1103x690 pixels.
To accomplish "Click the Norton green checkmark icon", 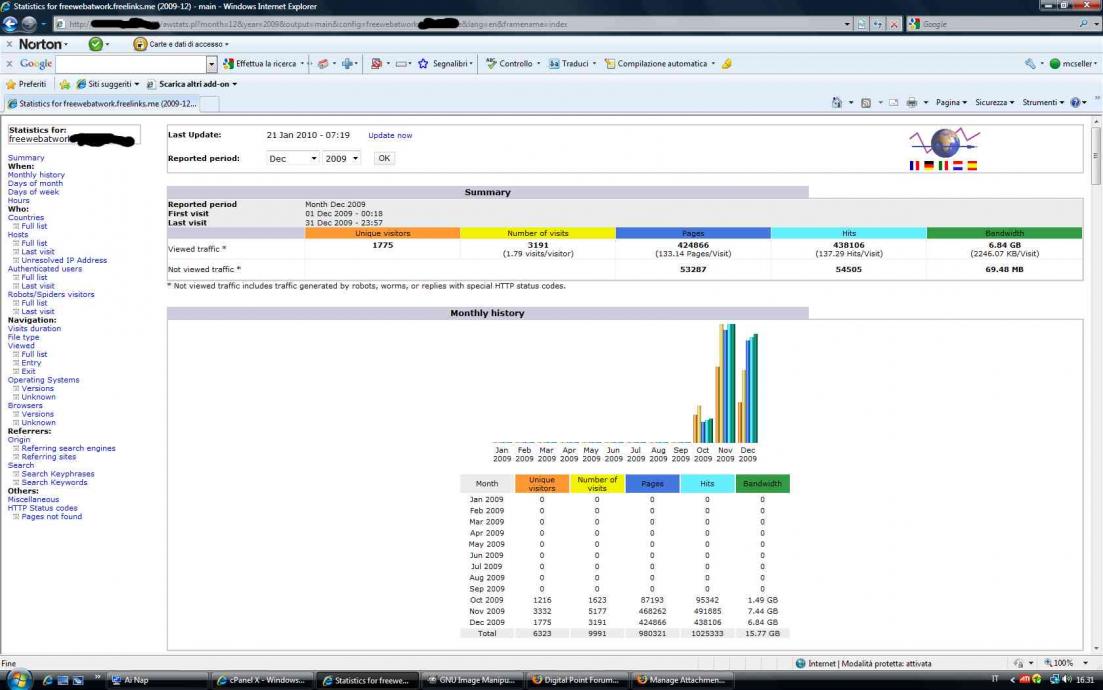I will point(96,44).
